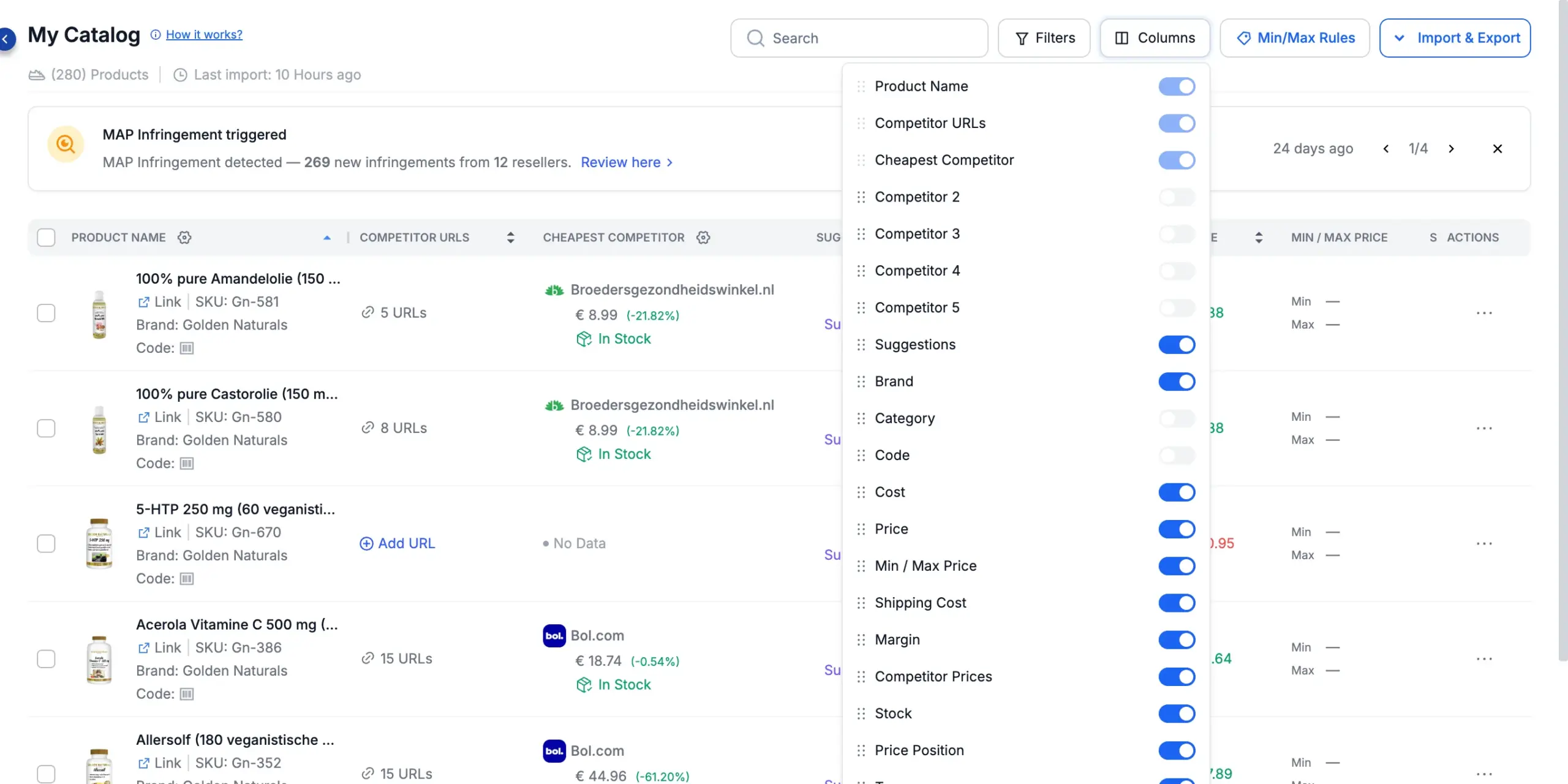Open the Filters panel

(x=1044, y=38)
